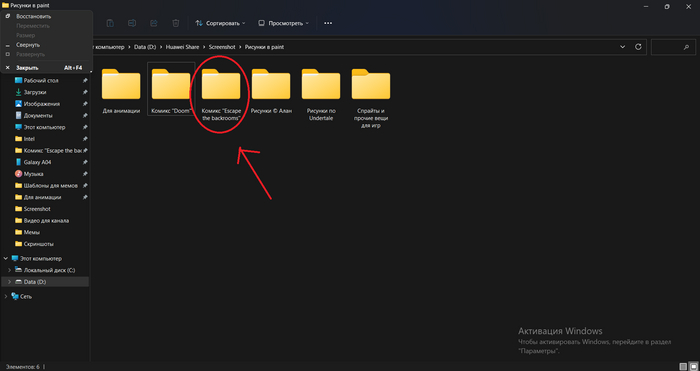Unpin Рабочий стол using its pin icon
Image resolution: width=700 pixels, height=371 pixels.
click(x=85, y=80)
